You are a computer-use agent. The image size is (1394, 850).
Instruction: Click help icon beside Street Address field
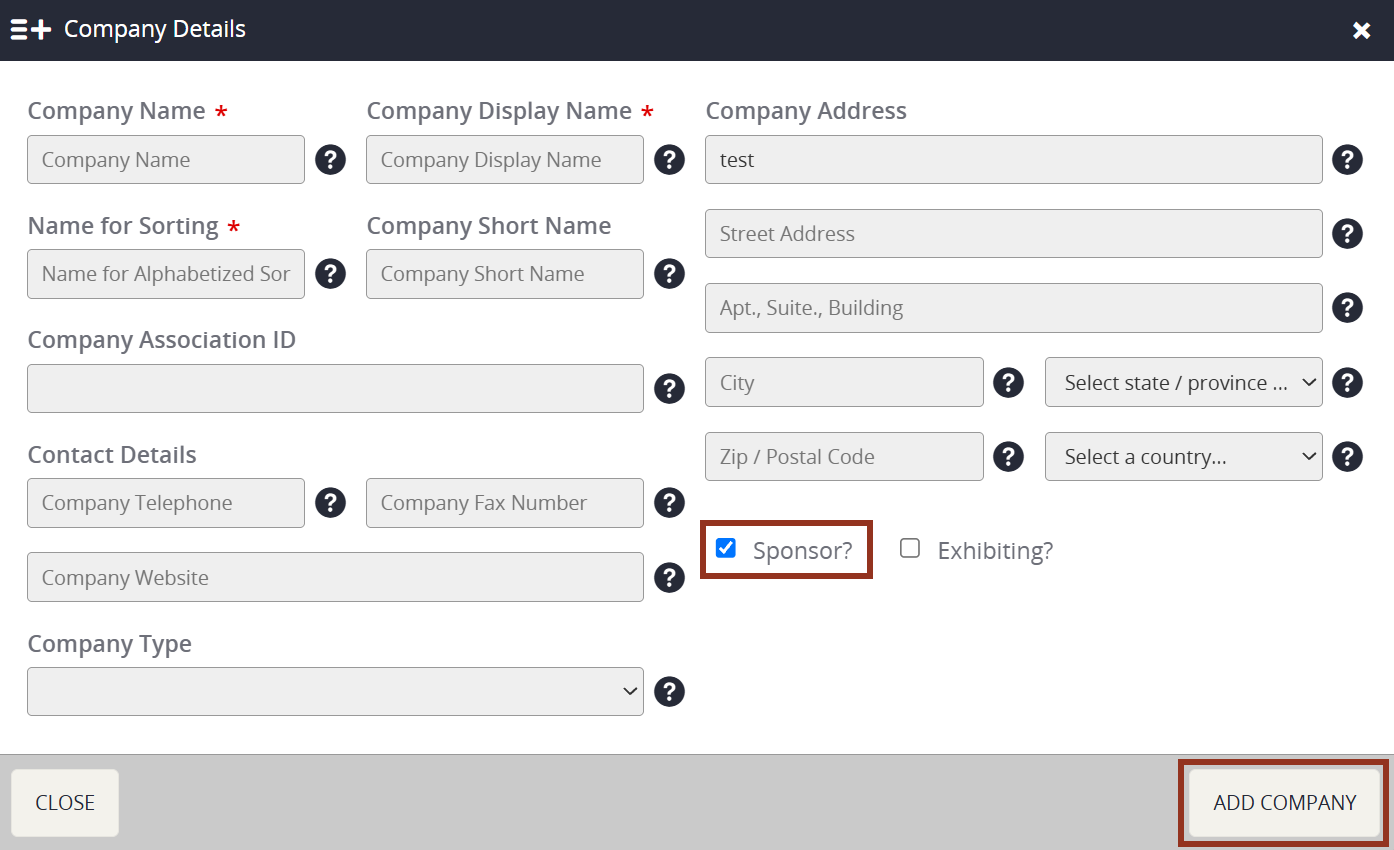[x=1348, y=234]
